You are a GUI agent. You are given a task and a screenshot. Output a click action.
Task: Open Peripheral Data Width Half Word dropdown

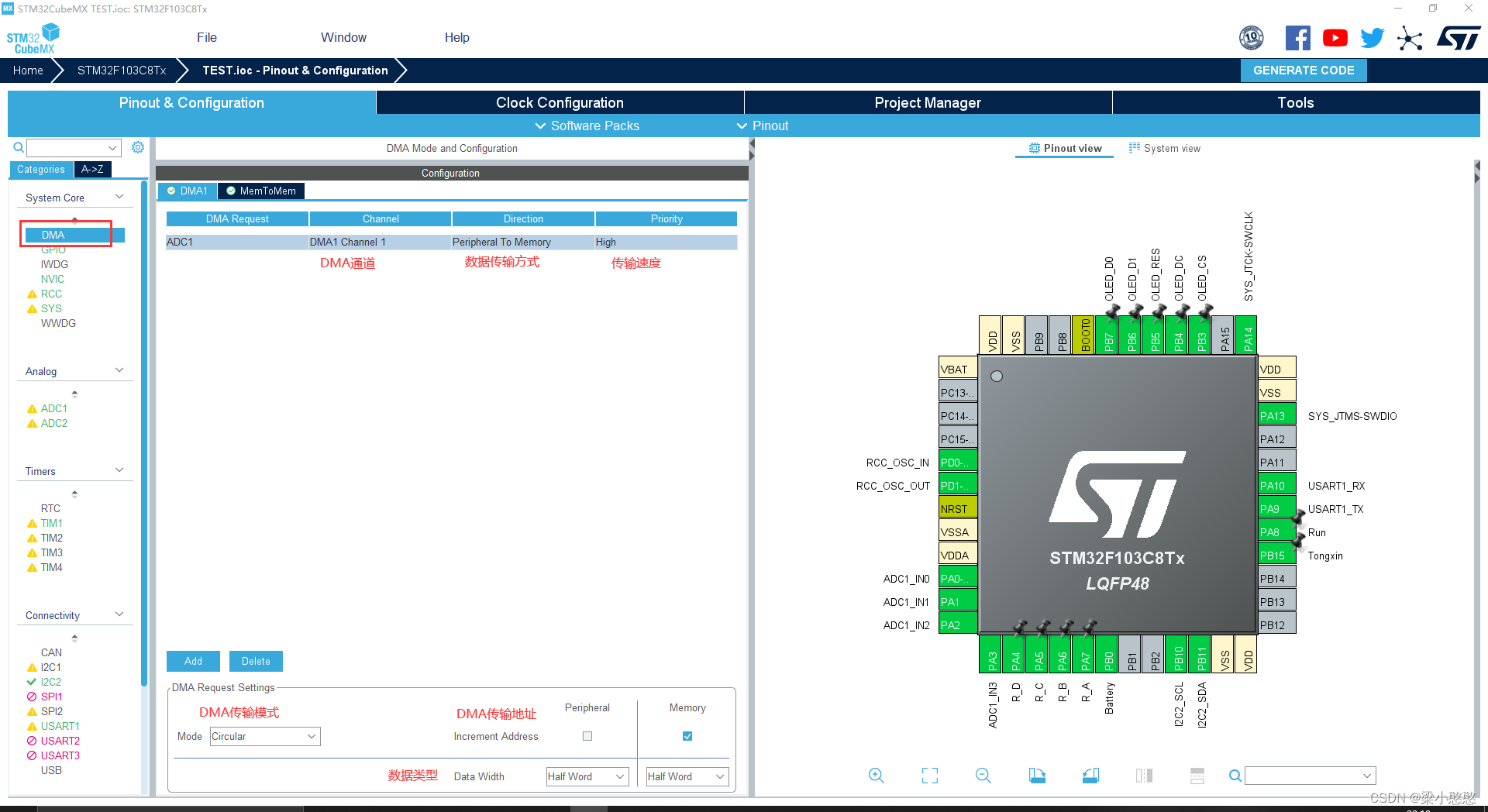pos(587,776)
